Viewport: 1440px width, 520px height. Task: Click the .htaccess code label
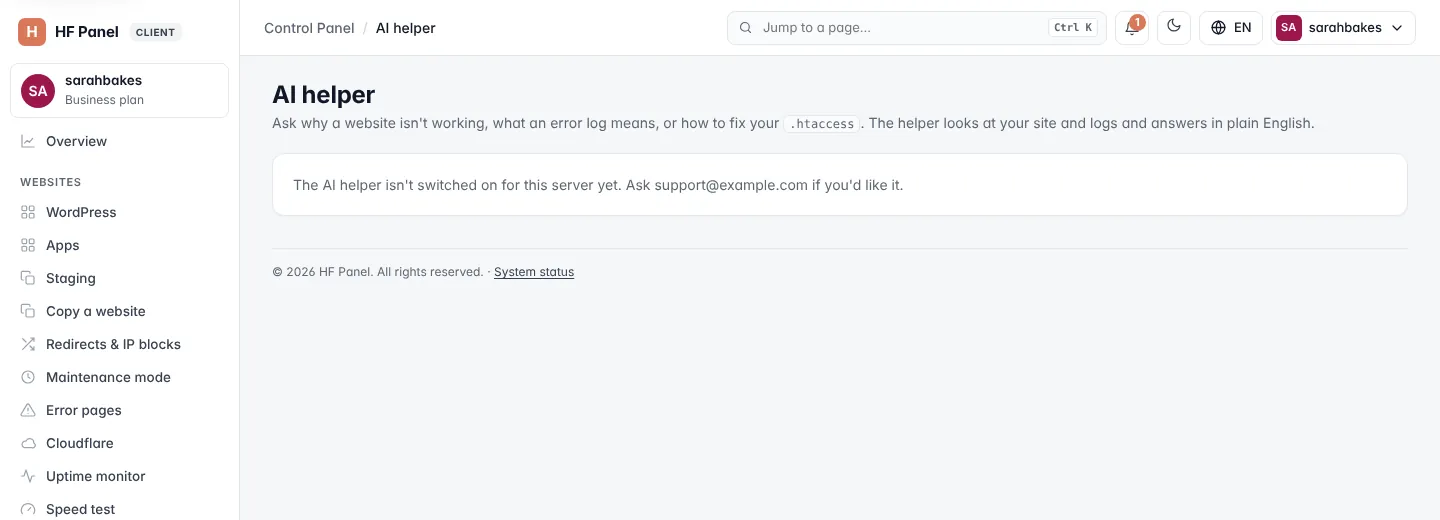(x=822, y=124)
